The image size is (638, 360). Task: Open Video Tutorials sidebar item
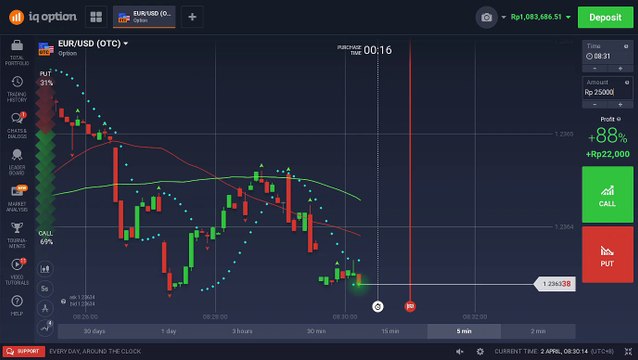pos(17,271)
